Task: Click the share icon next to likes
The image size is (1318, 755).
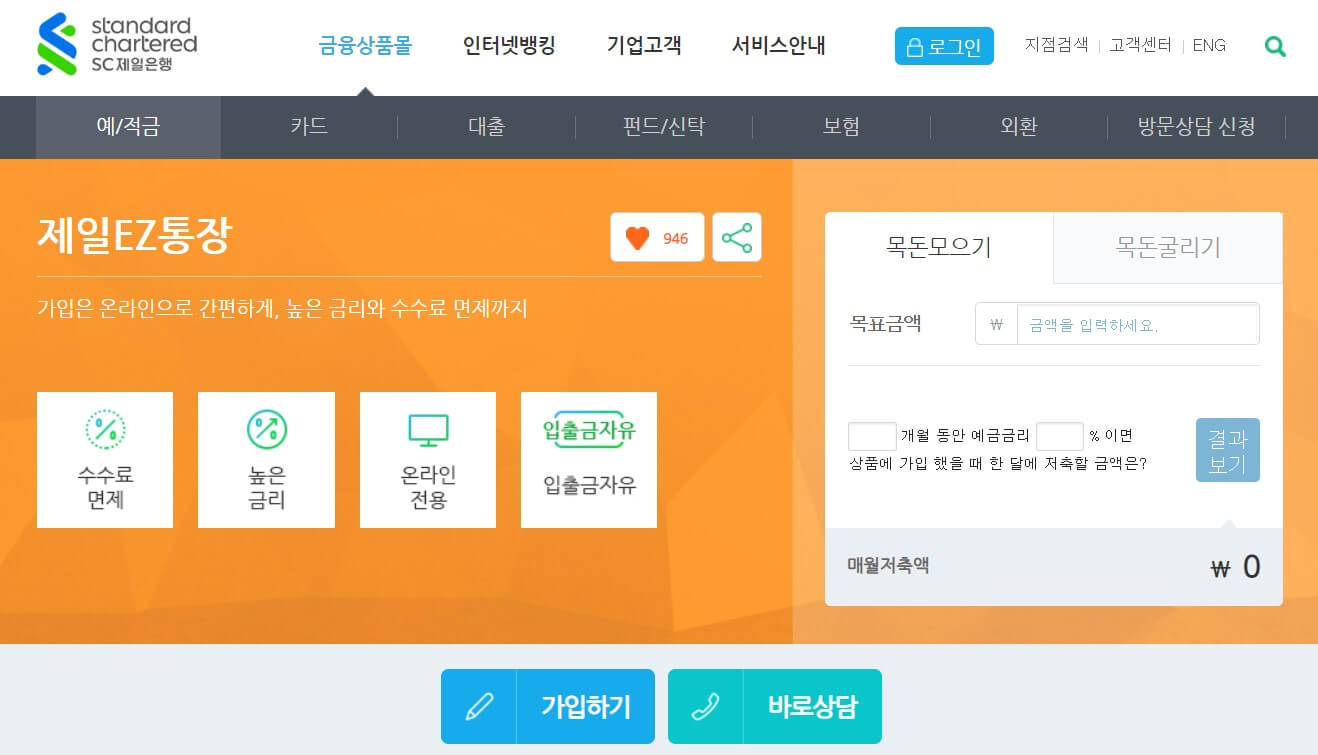Action: click(x=737, y=238)
